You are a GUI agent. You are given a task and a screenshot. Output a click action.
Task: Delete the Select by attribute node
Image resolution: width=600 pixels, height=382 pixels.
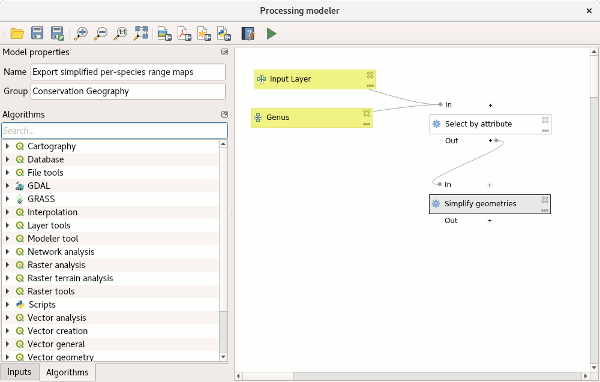coord(545,119)
